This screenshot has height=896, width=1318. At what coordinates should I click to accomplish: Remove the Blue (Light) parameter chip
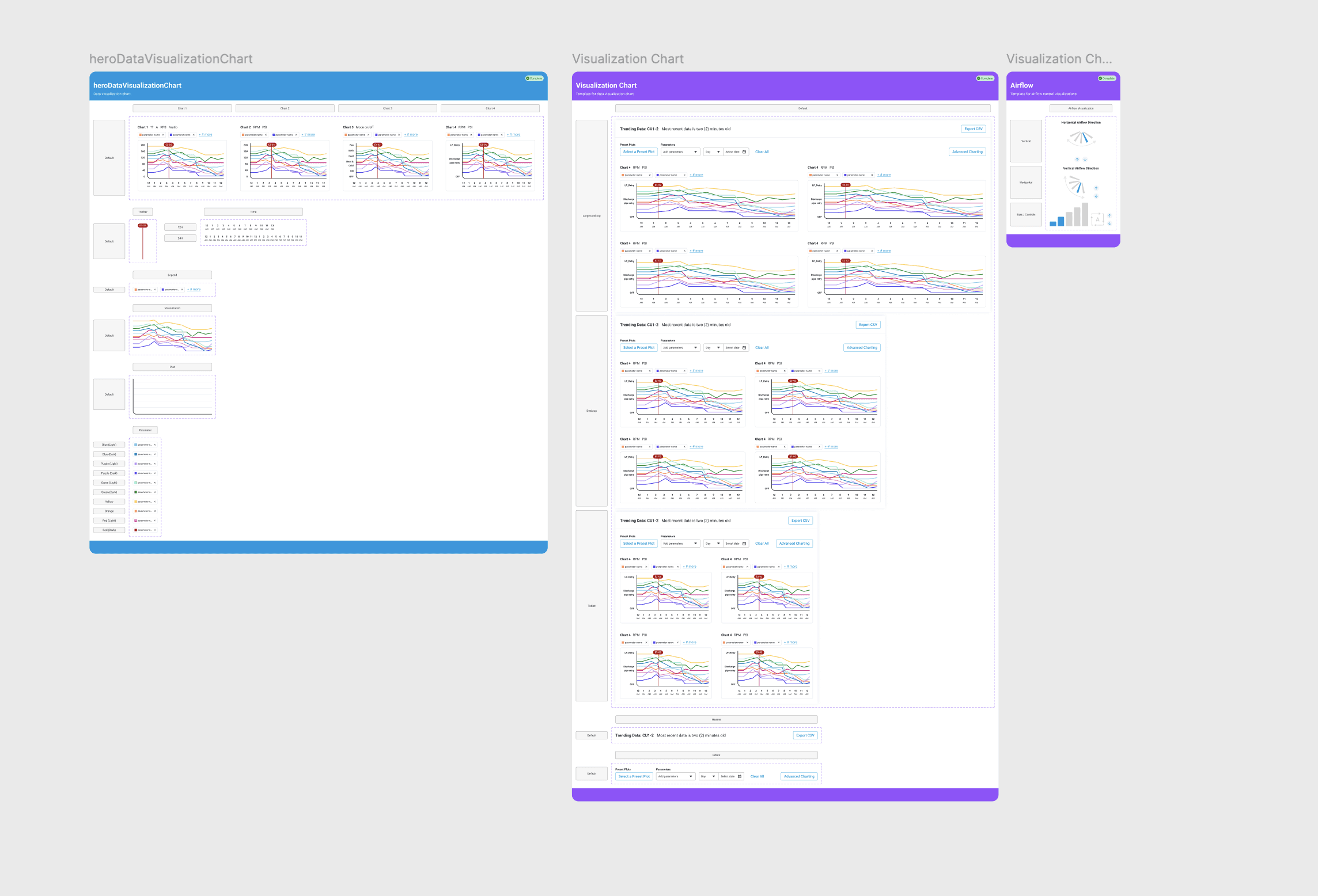[154, 445]
